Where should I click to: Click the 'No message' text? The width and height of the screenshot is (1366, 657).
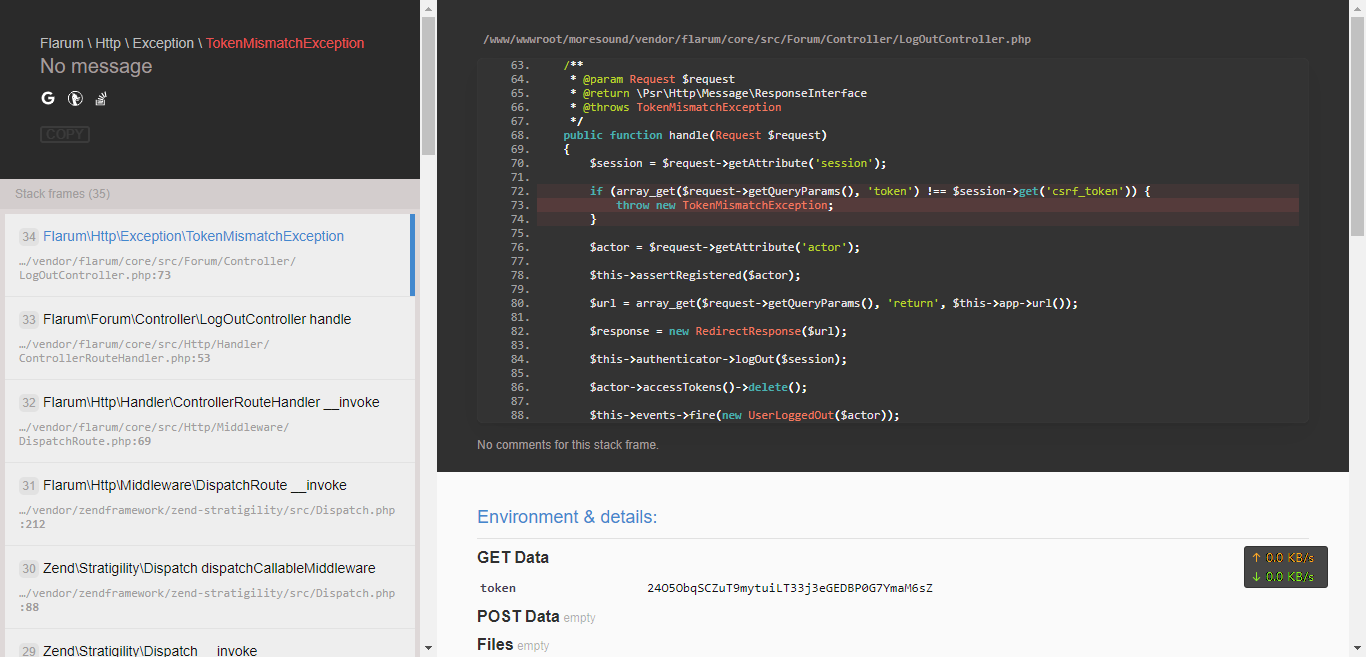click(x=96, y=66)
